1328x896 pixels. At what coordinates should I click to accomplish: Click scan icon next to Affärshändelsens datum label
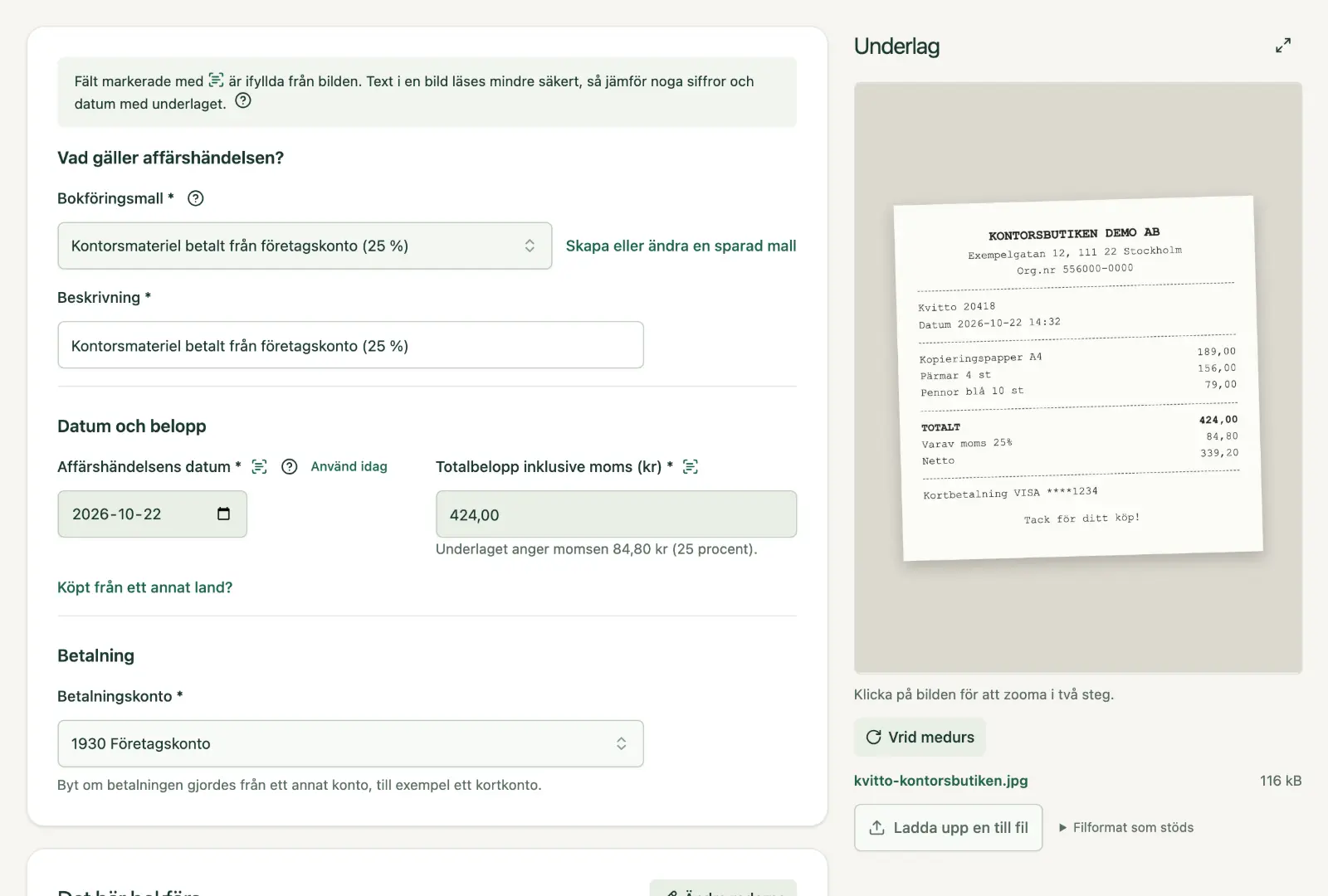tap(260, 467)
